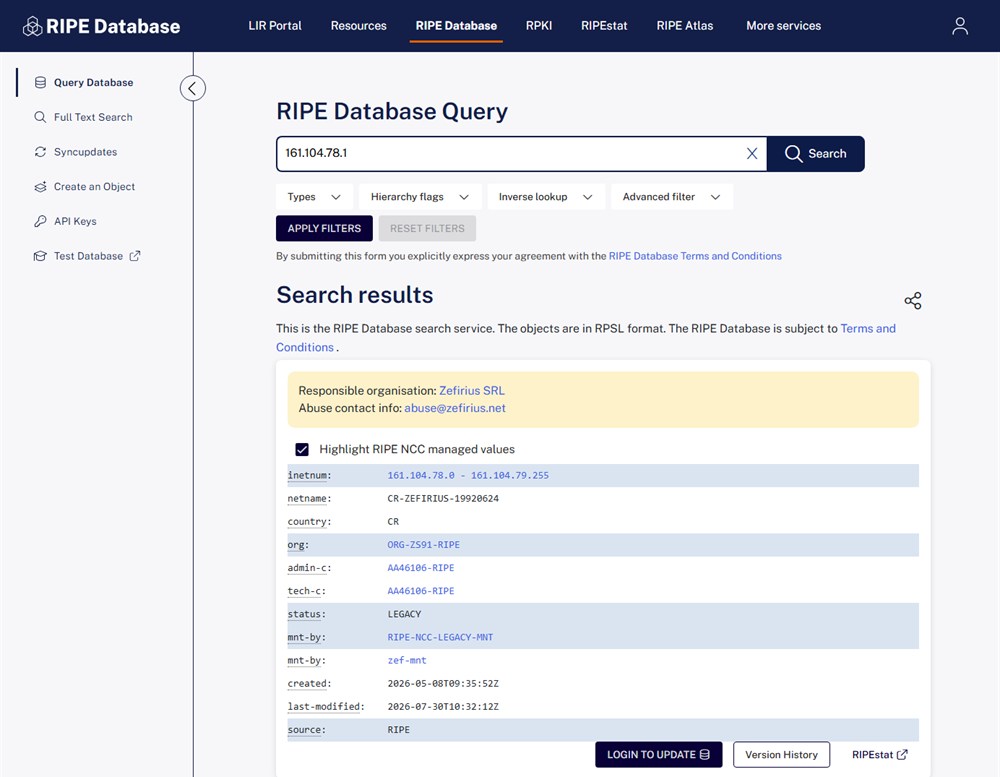
Task: Select RIPE Database top navigation tab
Action: pos(456,26)
